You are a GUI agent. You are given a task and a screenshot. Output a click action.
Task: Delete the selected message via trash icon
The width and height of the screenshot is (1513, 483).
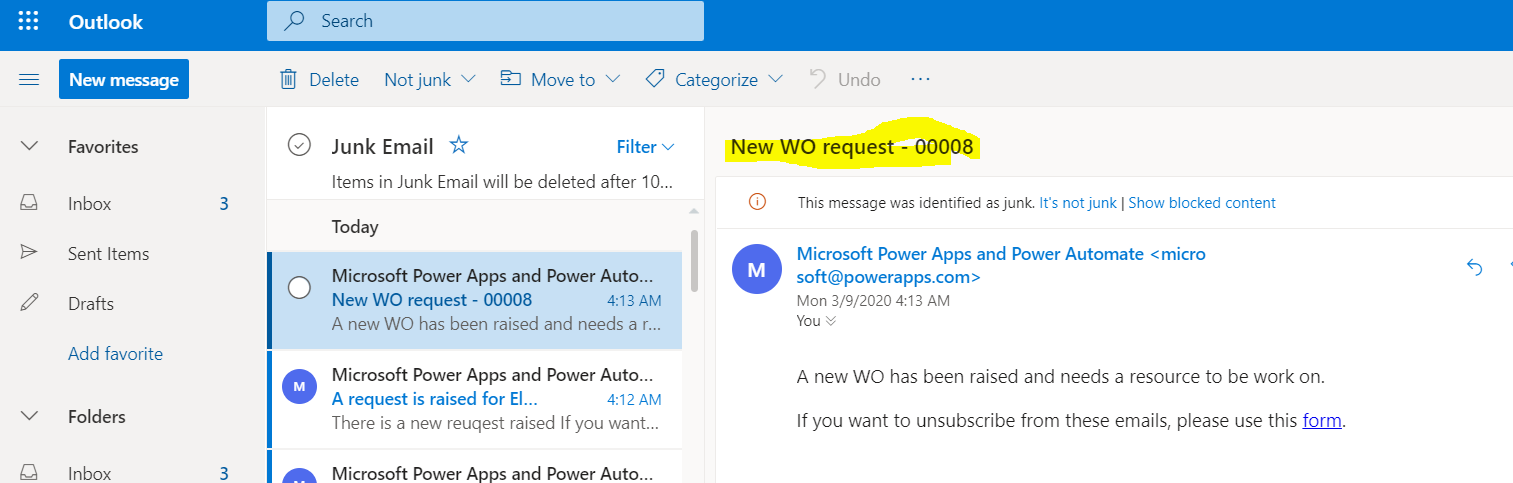coord(288,79)
